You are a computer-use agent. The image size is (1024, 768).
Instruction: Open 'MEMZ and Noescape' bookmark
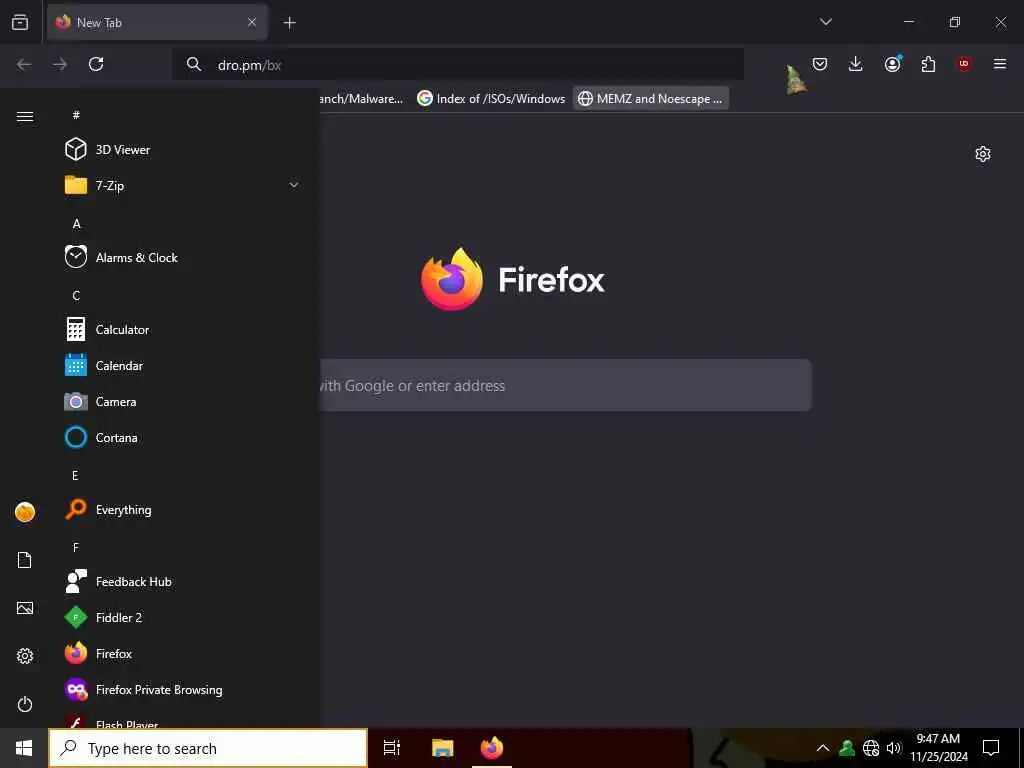(651, 99)
